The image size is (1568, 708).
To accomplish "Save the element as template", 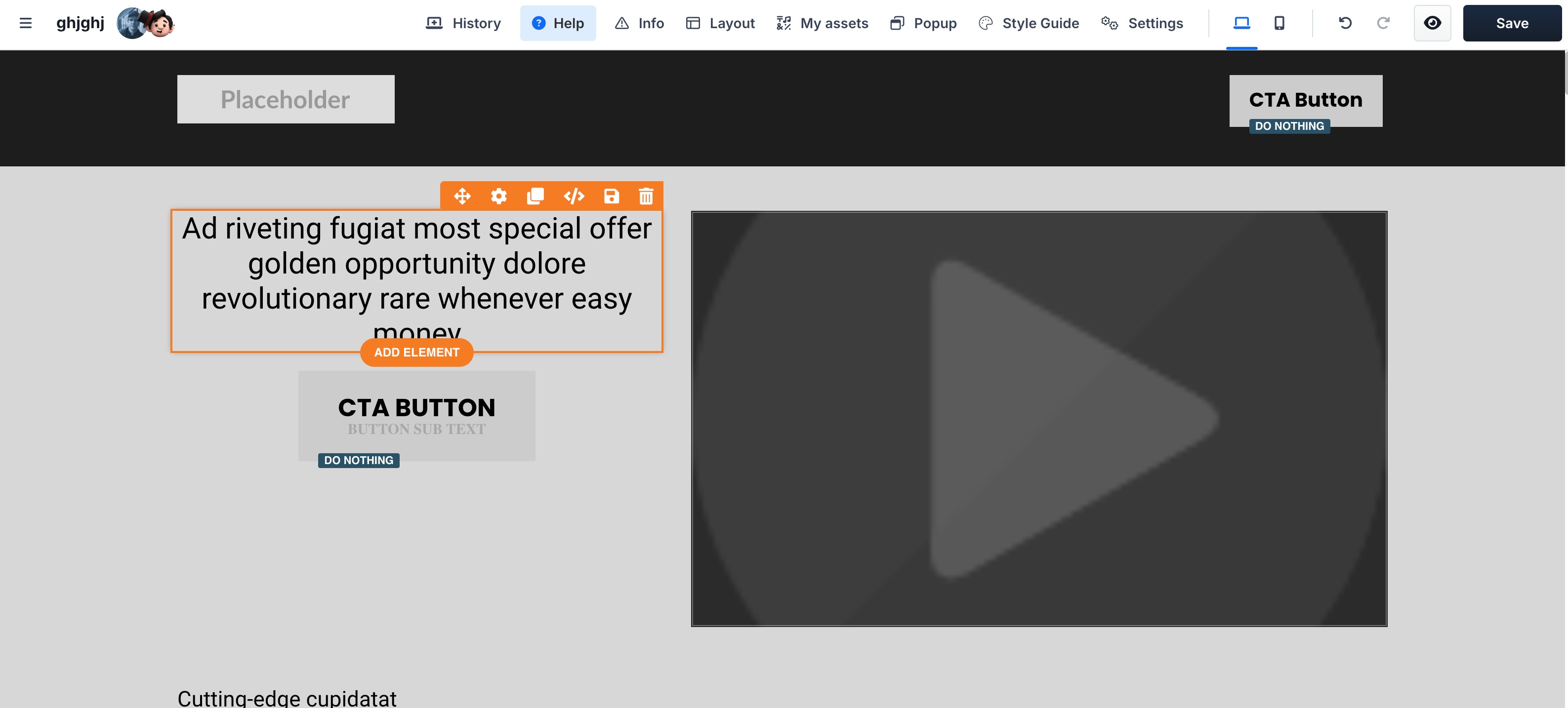I will tap(611, 196).
